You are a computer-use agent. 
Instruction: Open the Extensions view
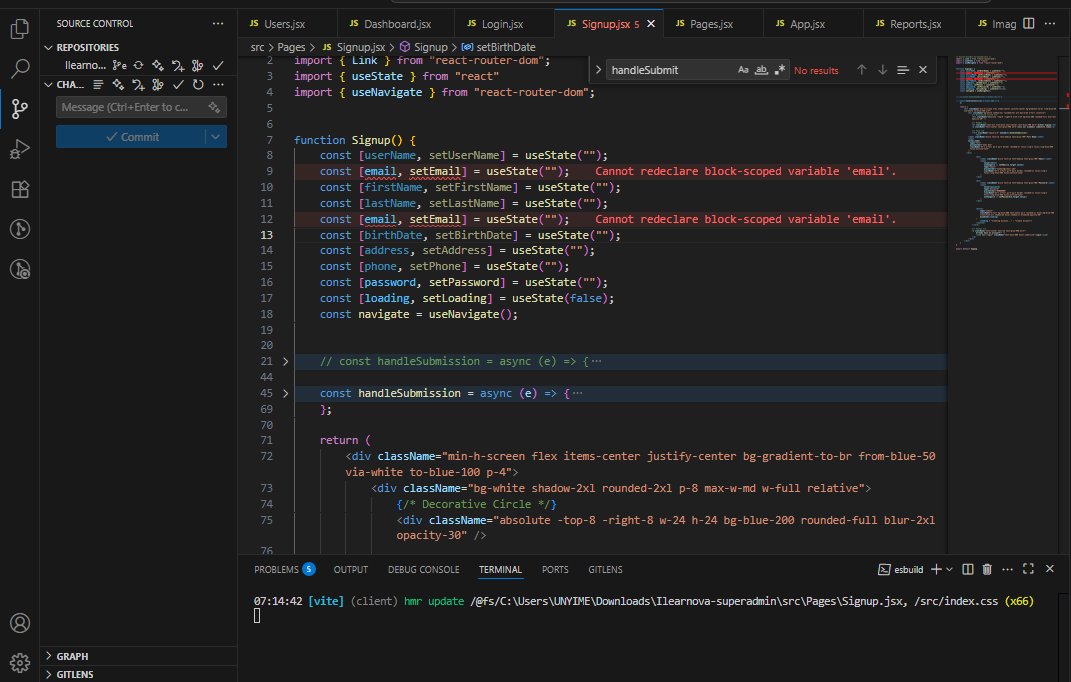pyautogui.click(x=19, y=190)
